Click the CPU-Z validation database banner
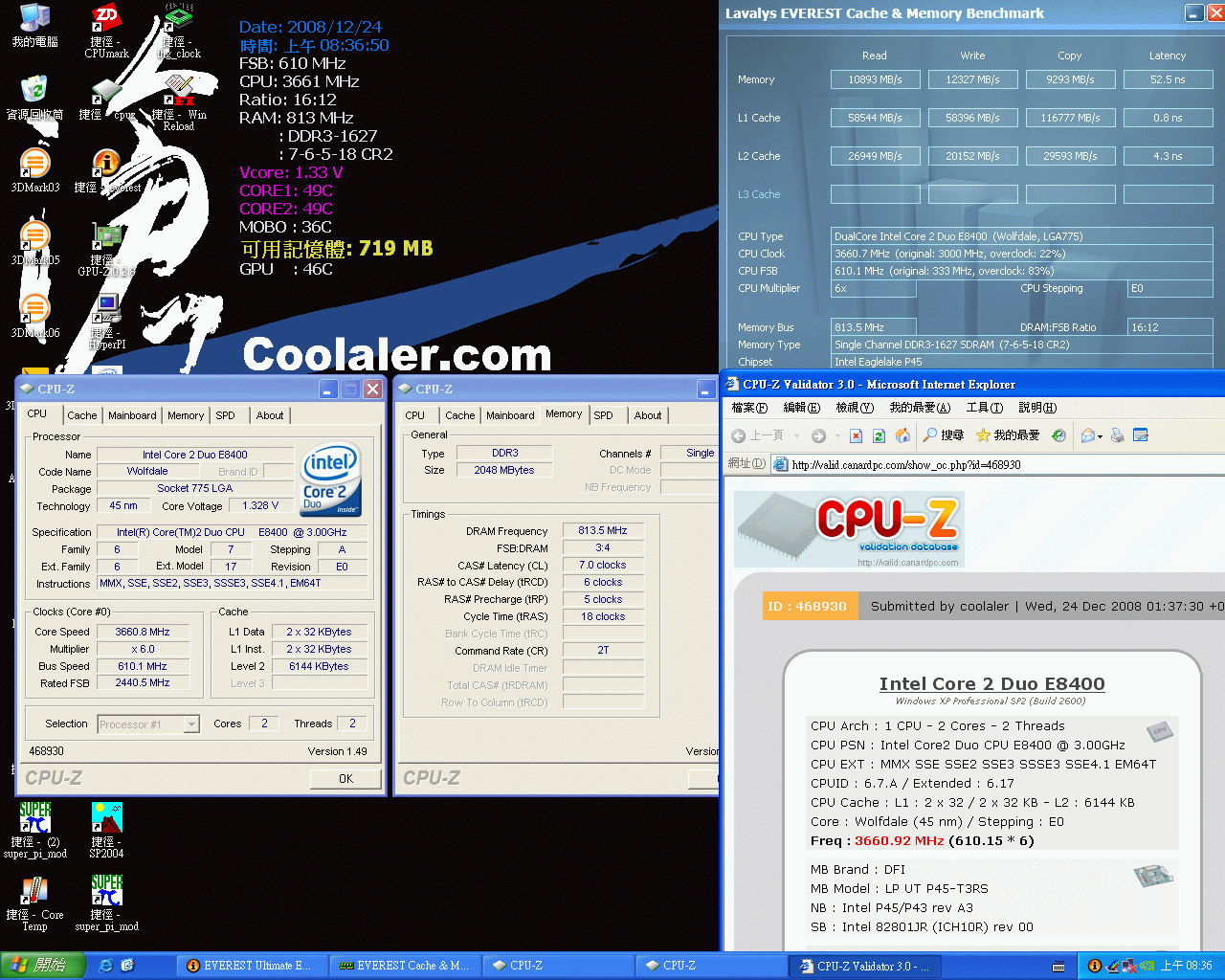The width and height of the screenshot is (1225, 980). pyautogui.click(x=849, y=529)
